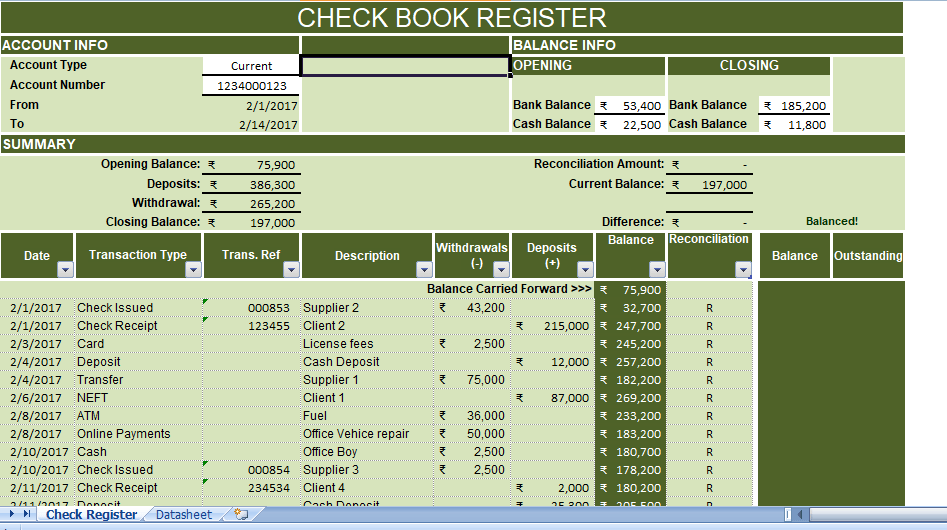Viewport: 947px width, 530px height.
Task: Select the License fees description cell
Action: [x=367, y=343]
